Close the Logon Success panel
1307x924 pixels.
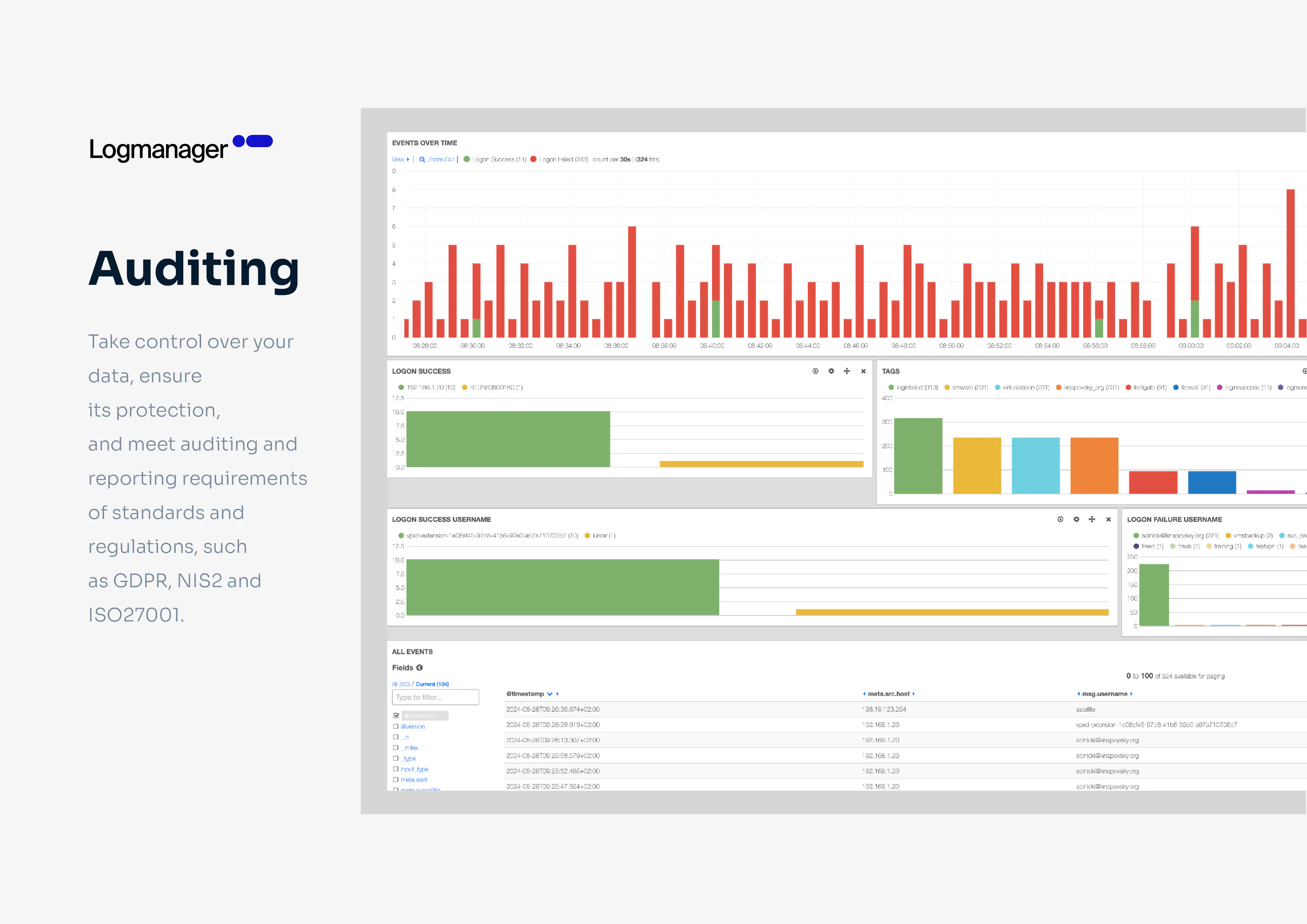pyautogui.click(x=864, y=371)
